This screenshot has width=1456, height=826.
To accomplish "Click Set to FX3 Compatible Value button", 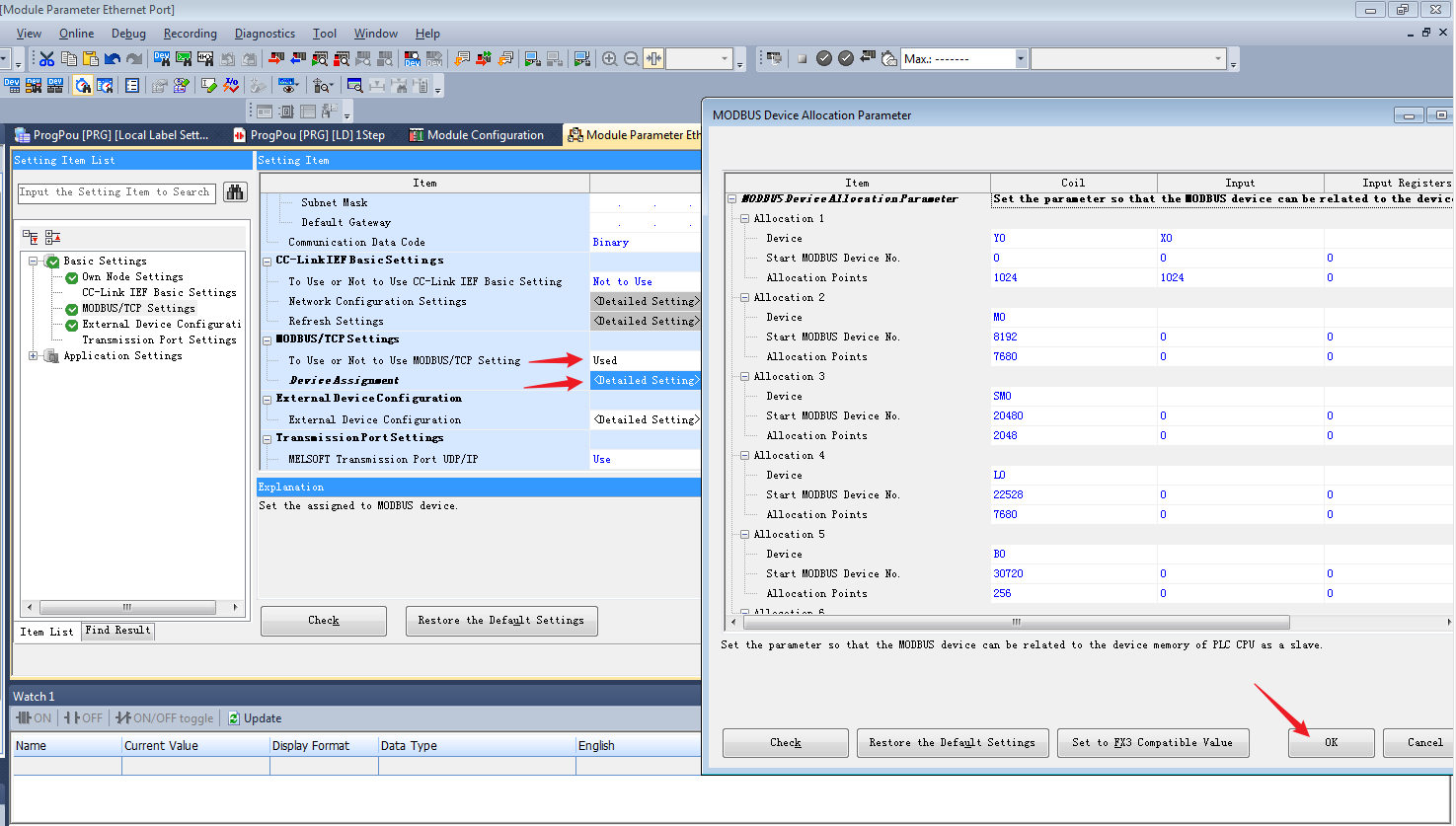I will point(1152,743).
